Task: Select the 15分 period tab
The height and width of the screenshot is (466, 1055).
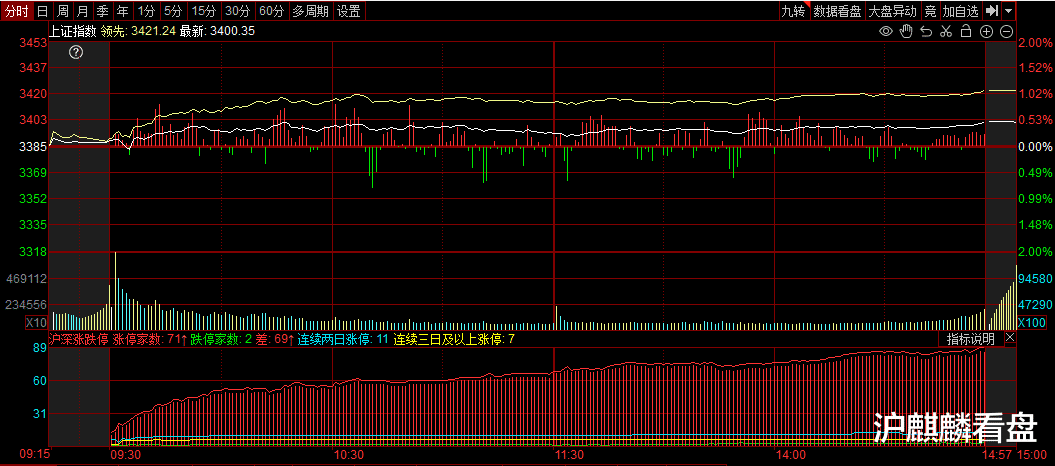Action: (x=203, y=11)
